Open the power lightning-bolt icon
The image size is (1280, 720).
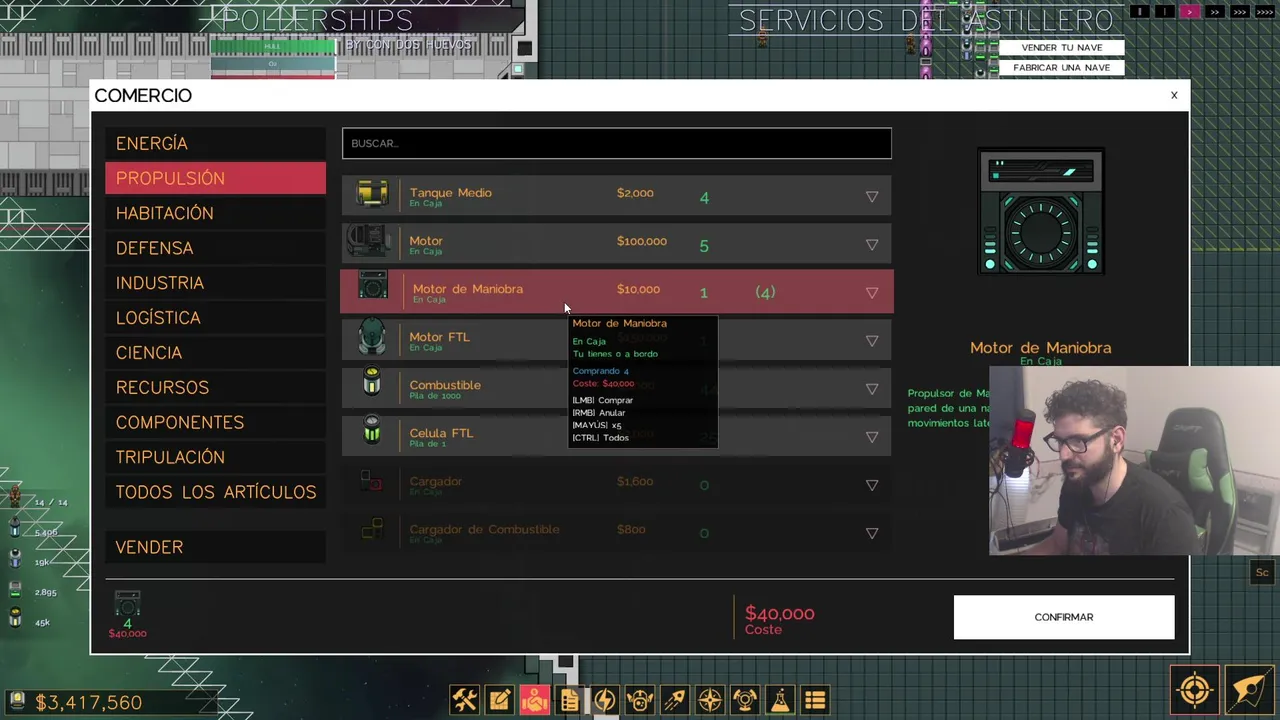point(604,700)
